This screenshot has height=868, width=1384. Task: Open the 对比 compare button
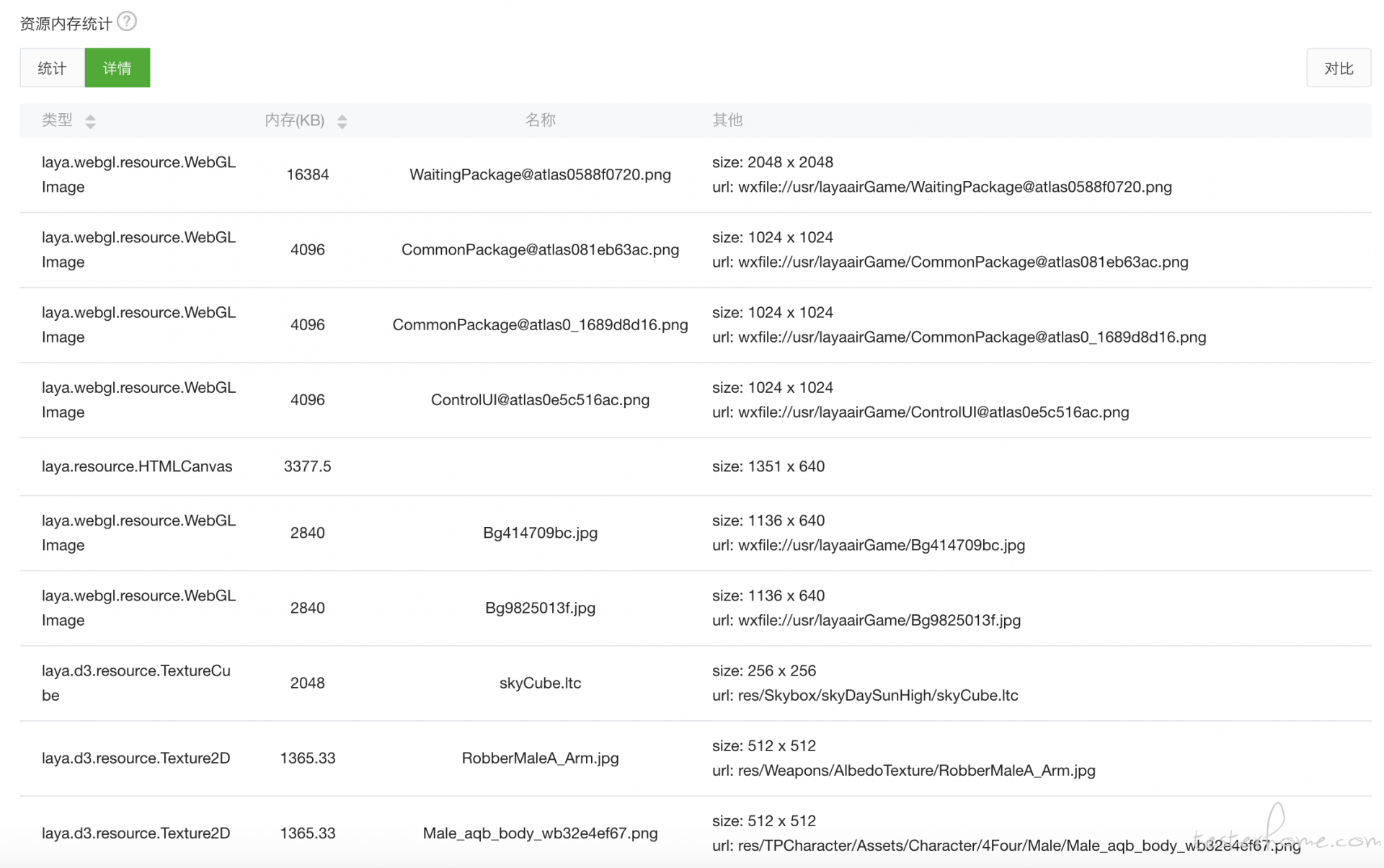coord(1339,68)
